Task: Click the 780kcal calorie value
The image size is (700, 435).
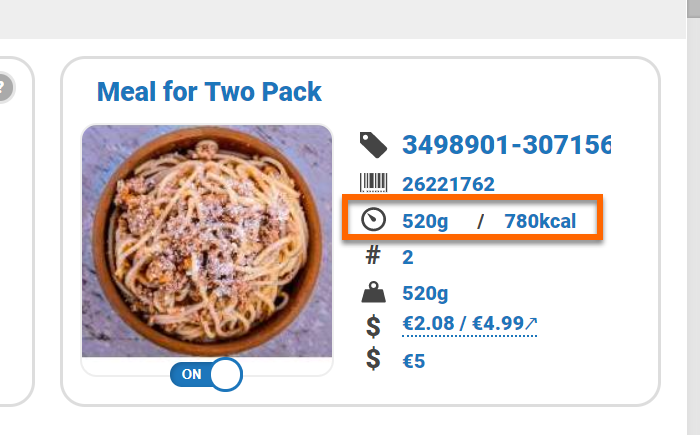Action: (540, 221)
